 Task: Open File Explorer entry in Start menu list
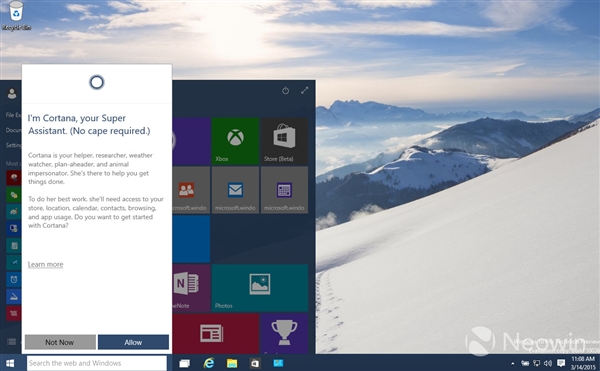coord(13,115)
